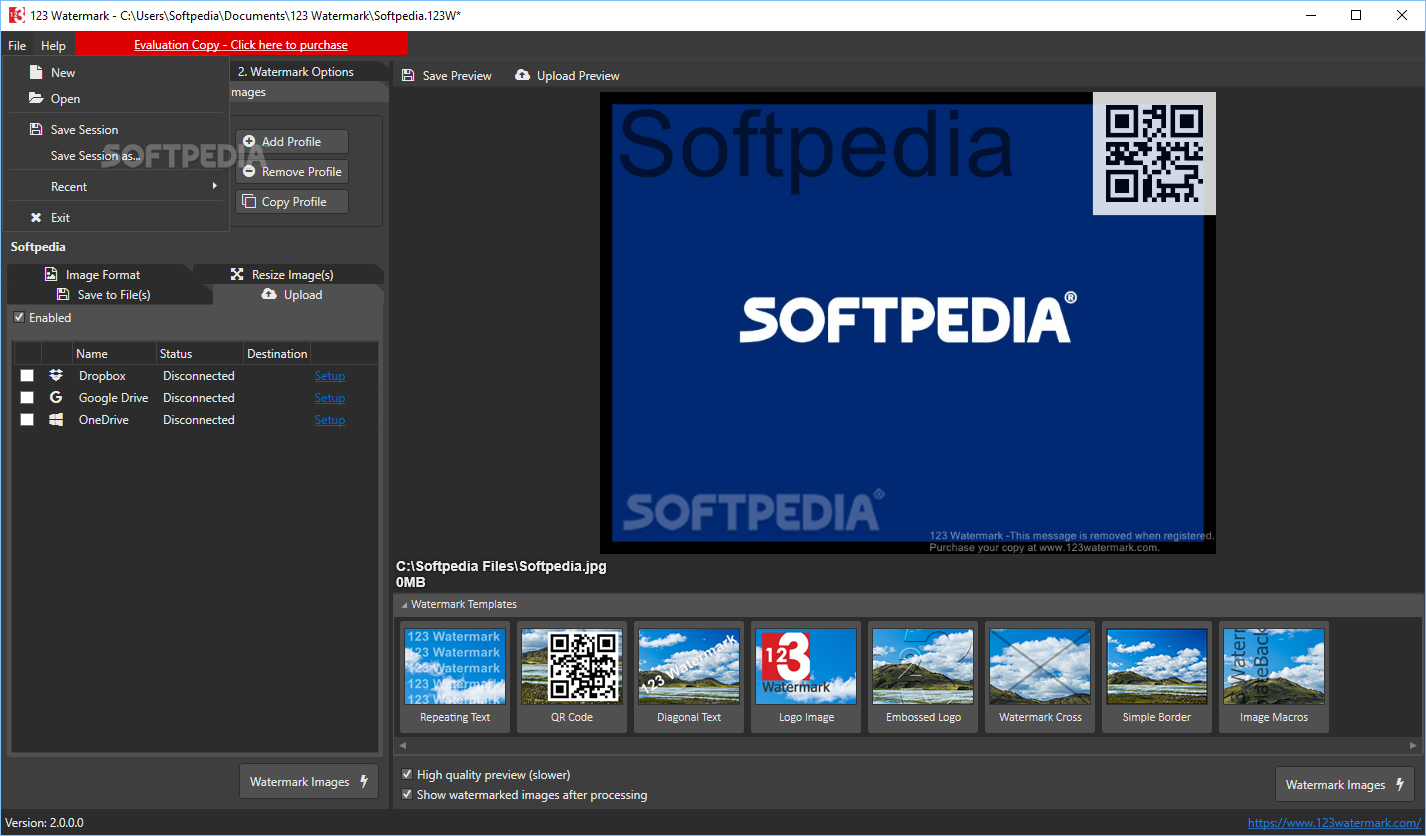The image size is (1426, 836).
Task: Check the Dropbox row checkbox
Action: click(x=27, y=376)
